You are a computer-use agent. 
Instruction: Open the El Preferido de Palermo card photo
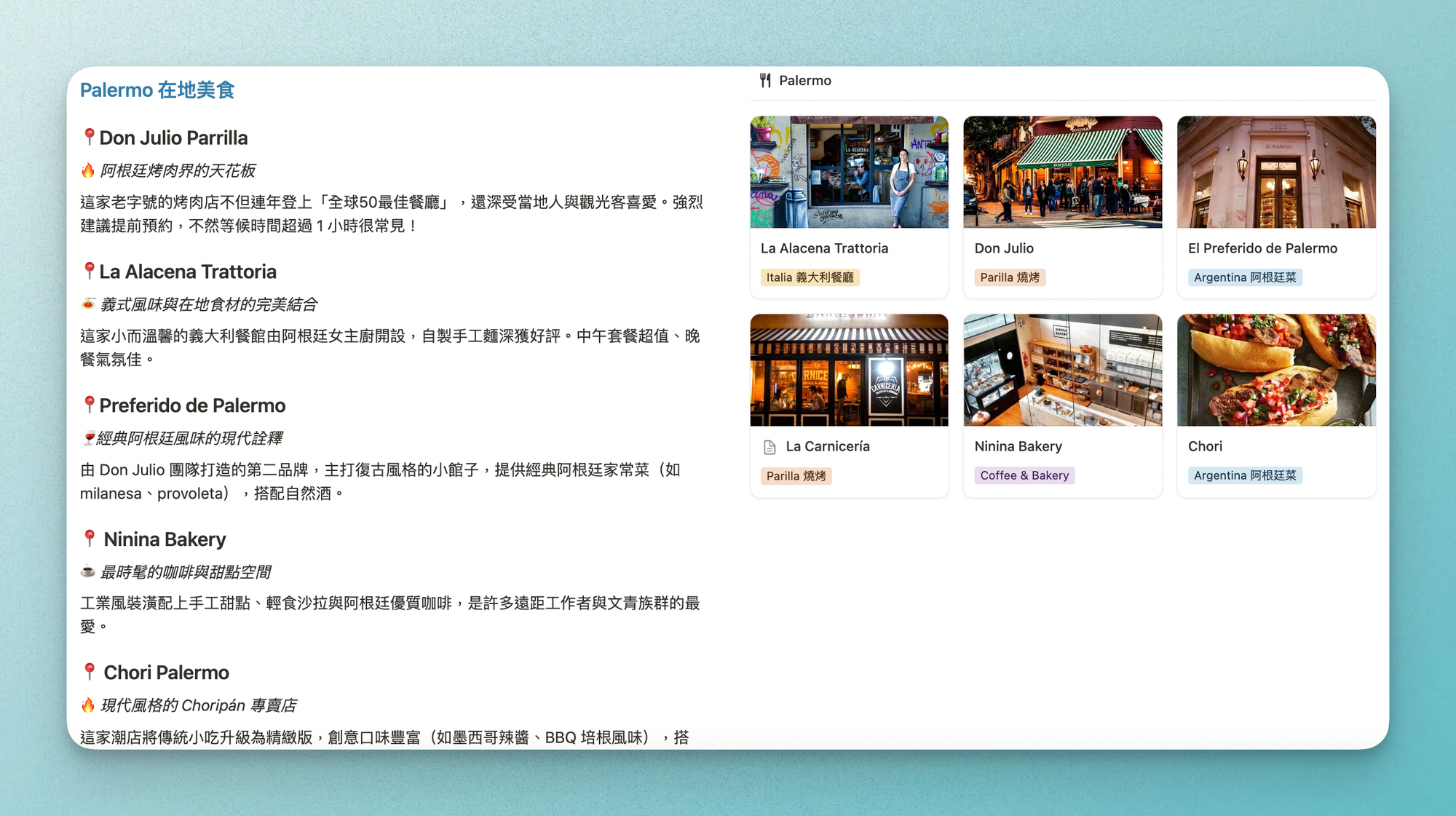click(x=1276, y=172)
